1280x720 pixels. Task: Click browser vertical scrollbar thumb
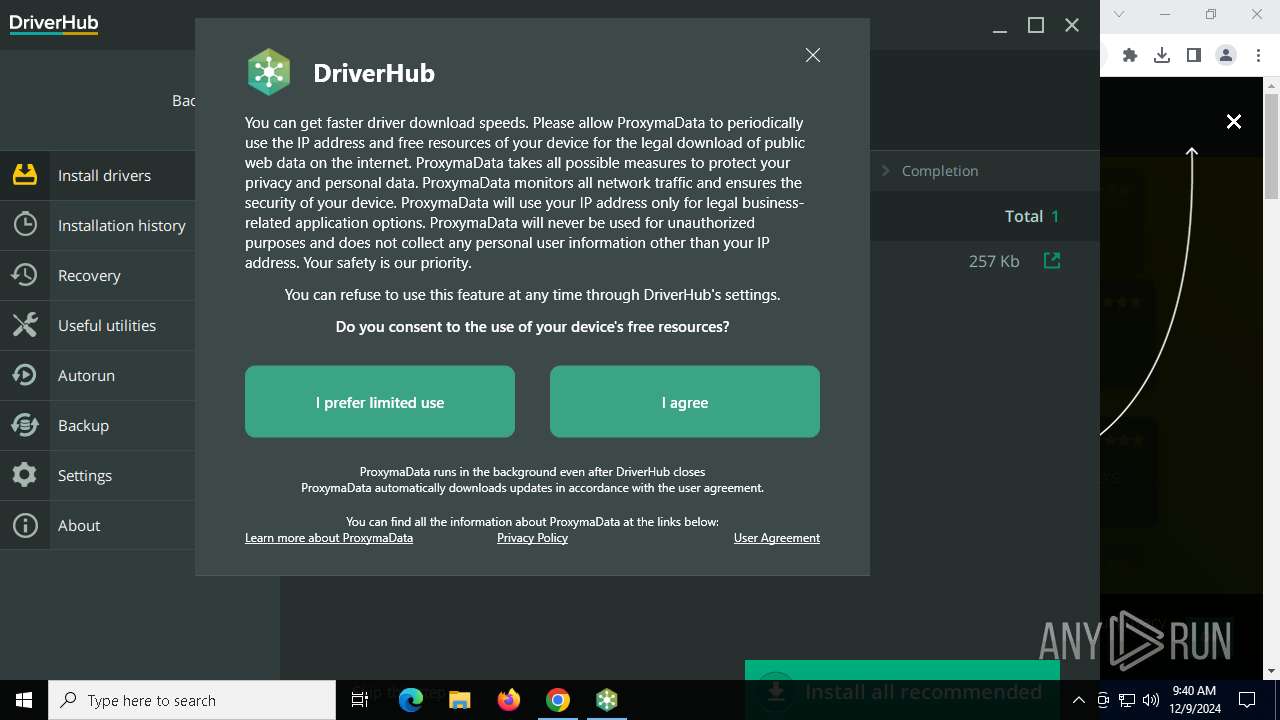(x=1272, y=146)
